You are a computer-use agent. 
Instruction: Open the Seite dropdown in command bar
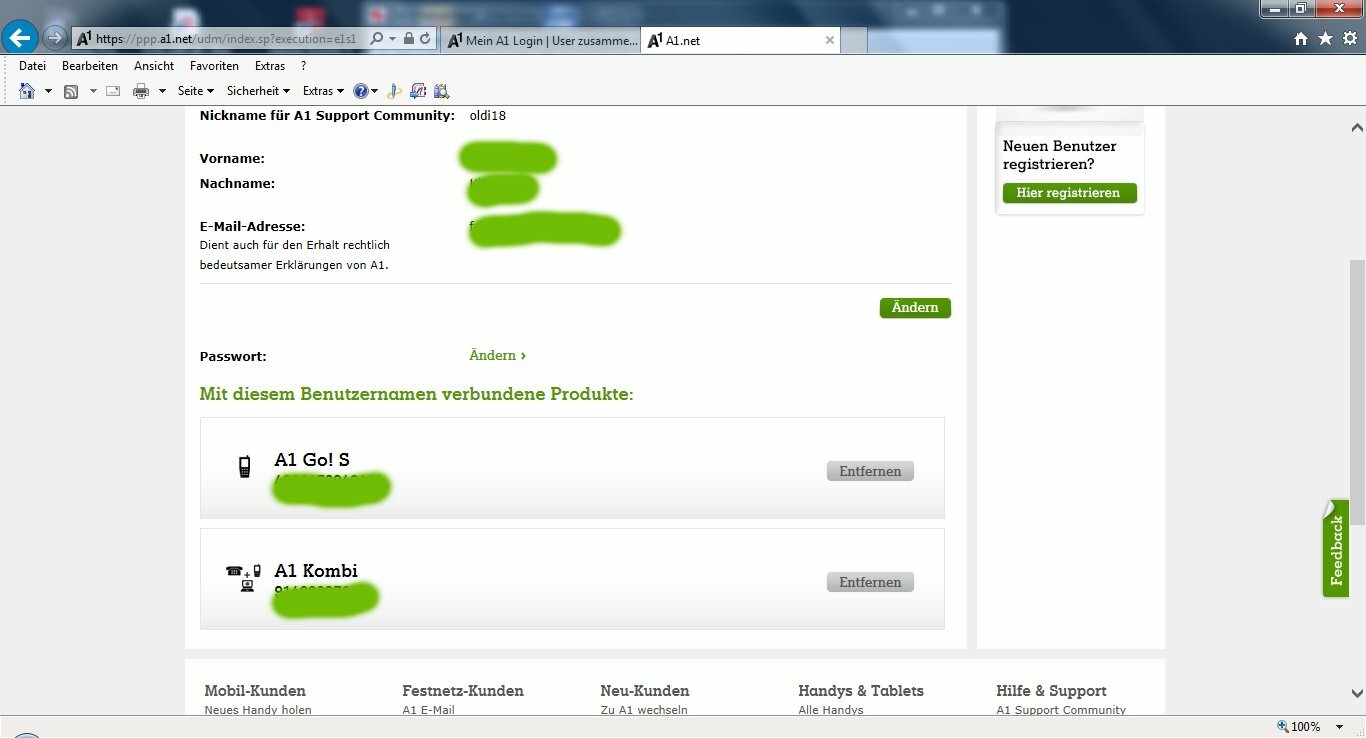click(x=196, y=91)
